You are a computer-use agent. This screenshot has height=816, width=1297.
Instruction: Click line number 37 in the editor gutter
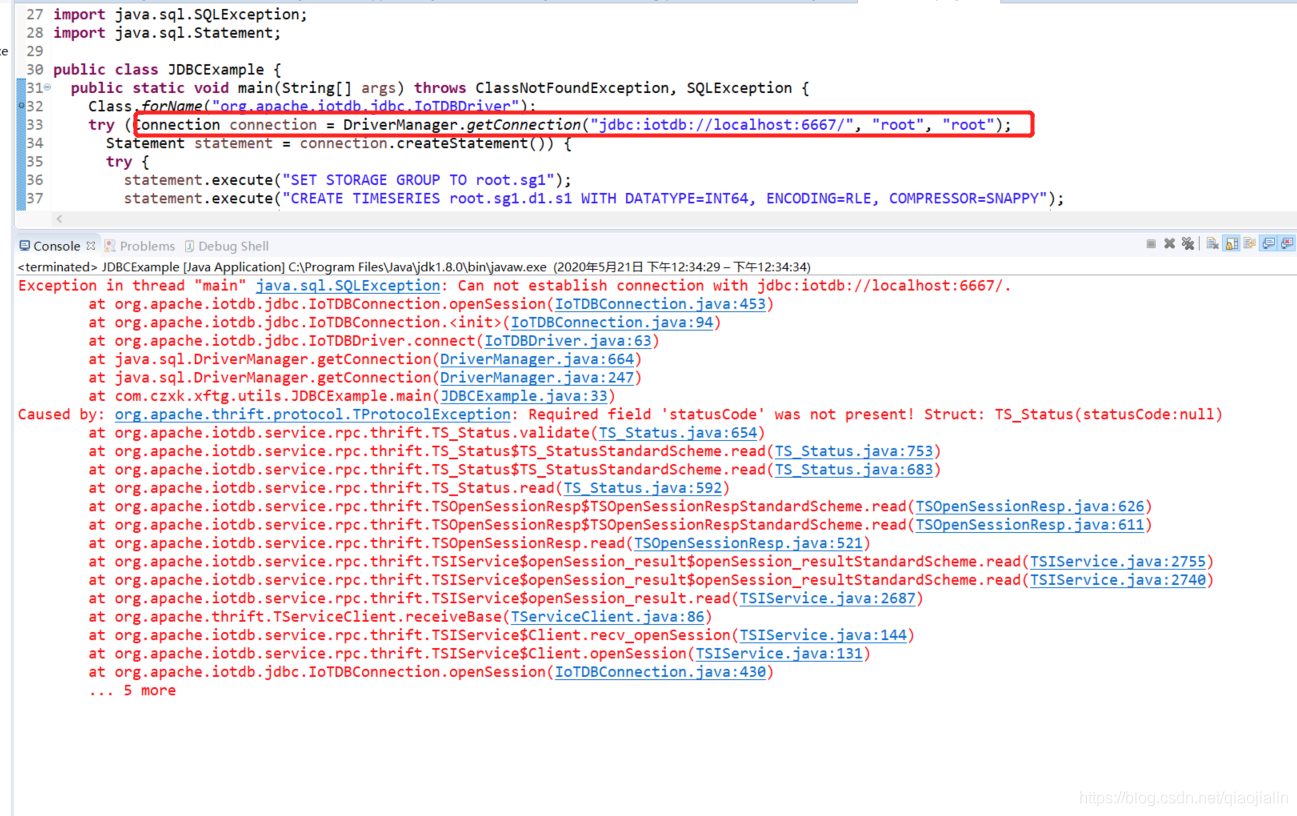pyautogui.click(x=35, y=199)
